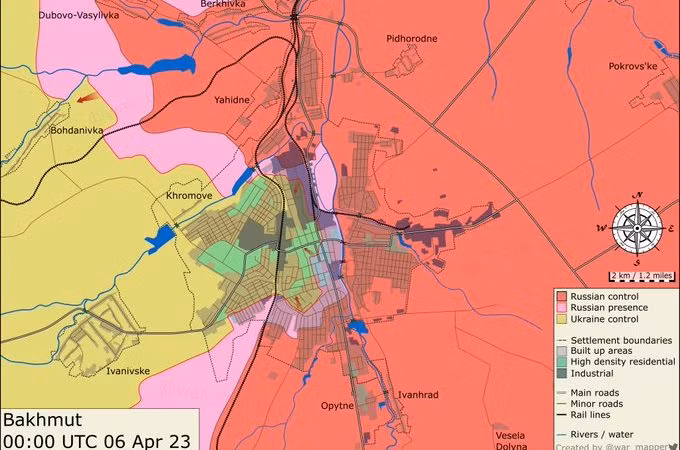The height and width of the screenshot is (450, 680).
Task: Click the Settlement boundaries dashed symbol in legend
Action: (x=562, y=341)
